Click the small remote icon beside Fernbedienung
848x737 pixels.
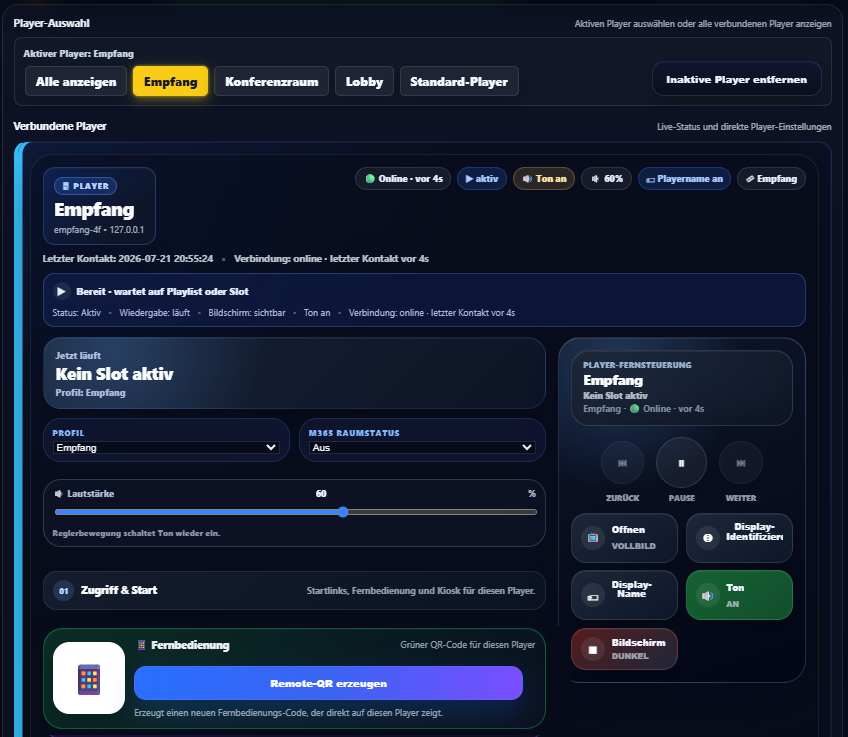142,645
